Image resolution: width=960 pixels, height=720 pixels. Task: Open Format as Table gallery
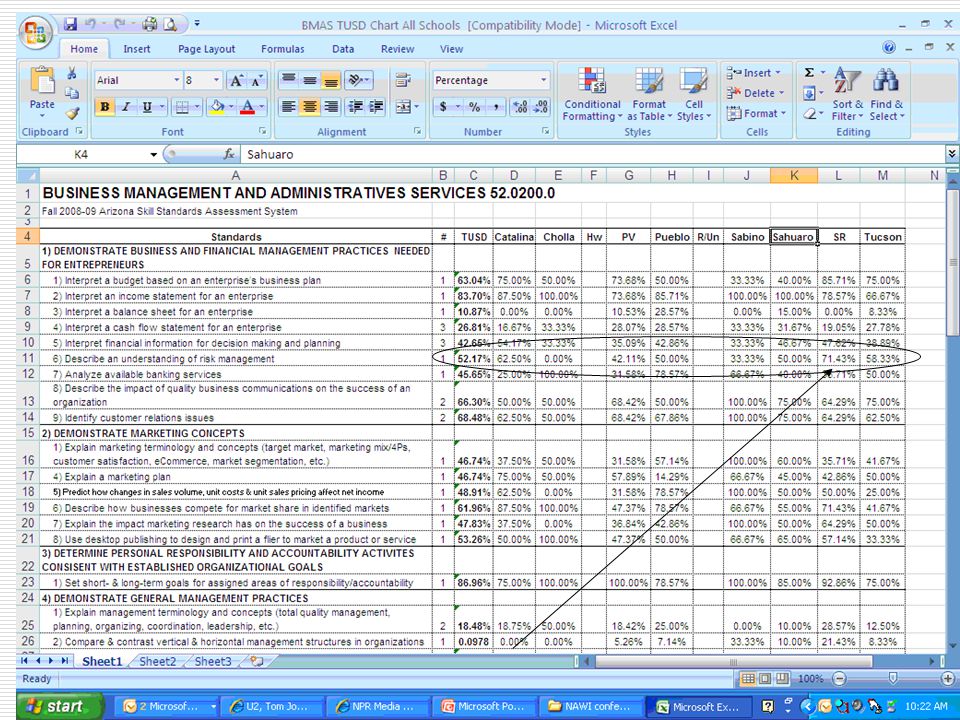[649, 94]
